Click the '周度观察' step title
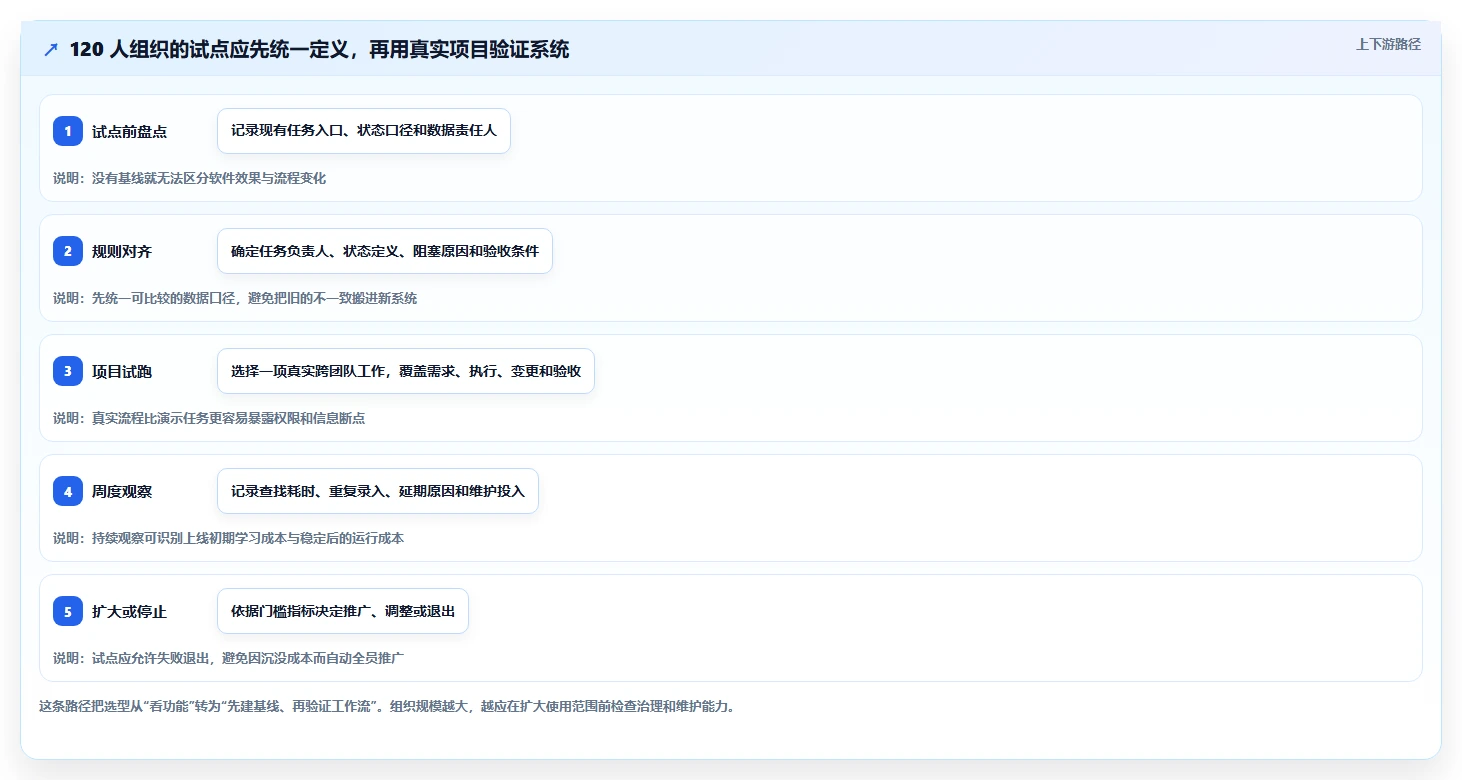 coord(122,492)
